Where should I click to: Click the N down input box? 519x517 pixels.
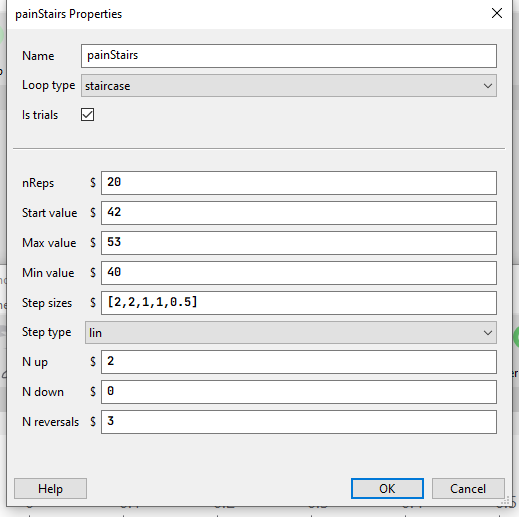(x=299, y=392)
